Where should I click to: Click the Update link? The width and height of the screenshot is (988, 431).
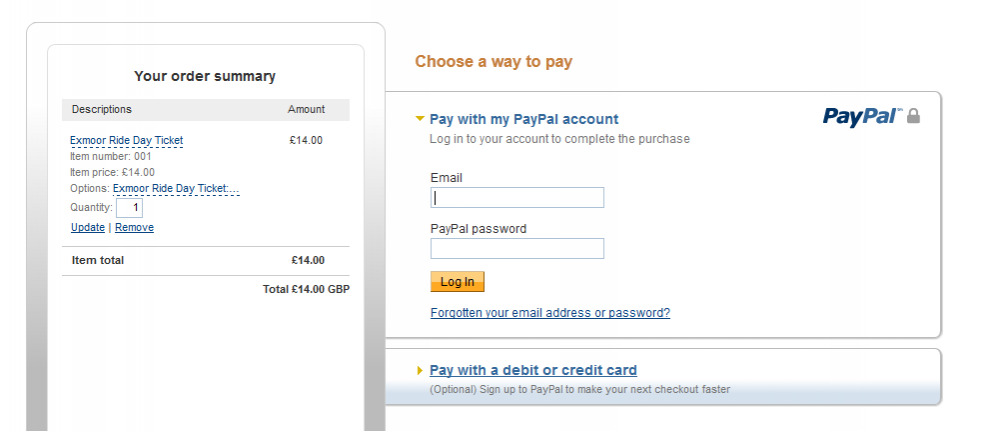[x=88, y=228]
